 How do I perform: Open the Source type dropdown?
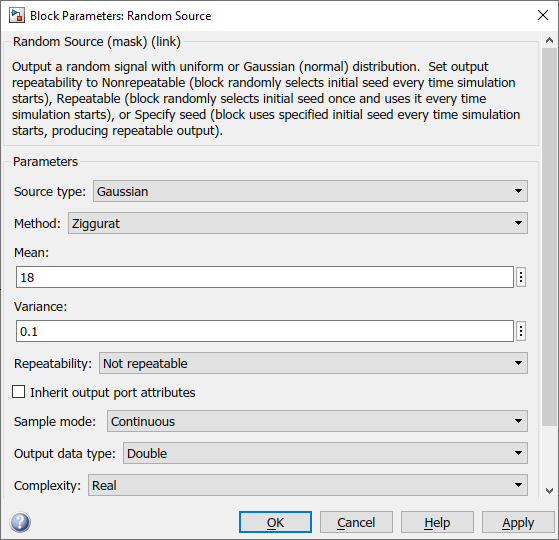point(310,191)
